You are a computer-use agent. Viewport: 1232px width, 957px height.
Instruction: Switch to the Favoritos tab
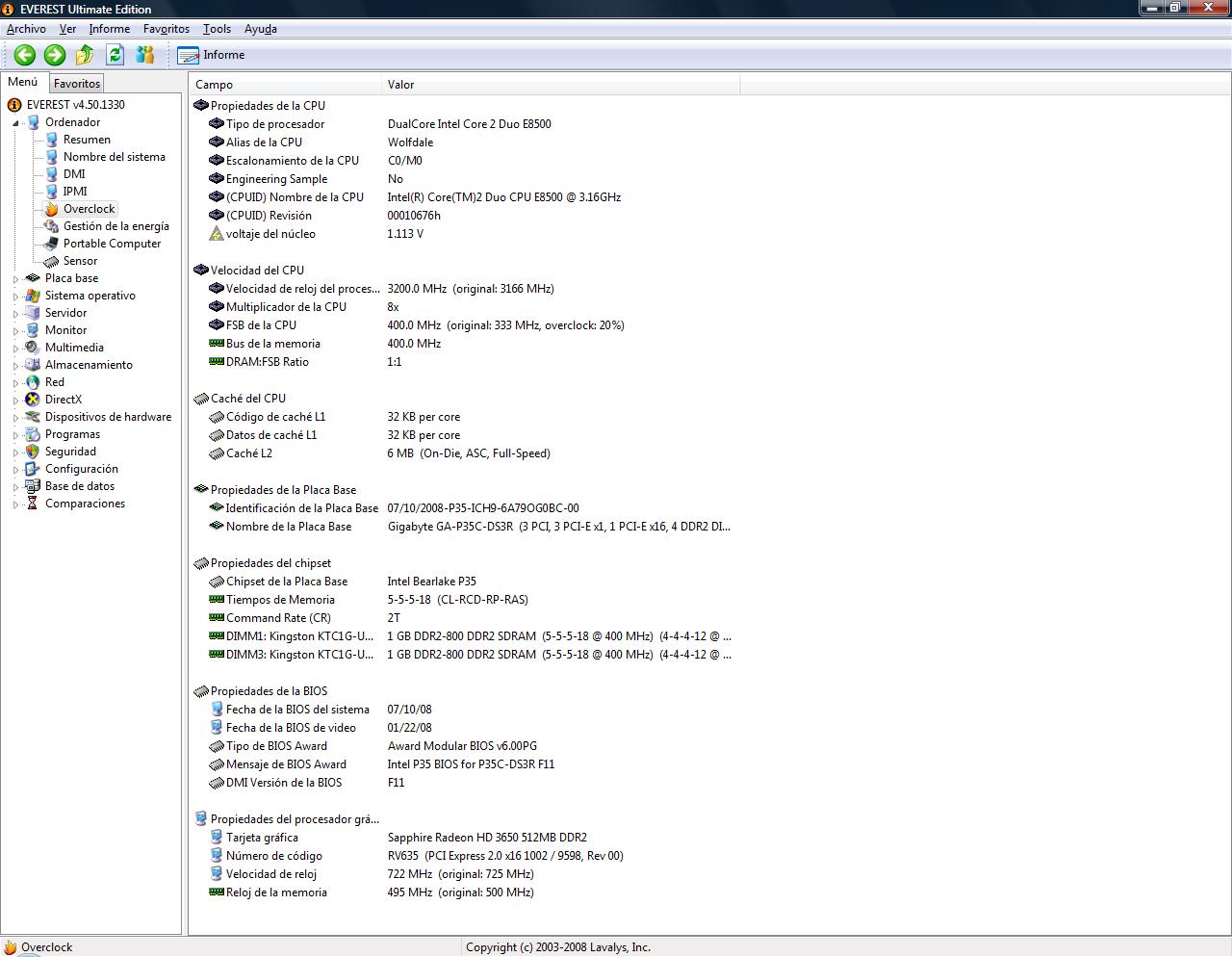coord(77,84)
